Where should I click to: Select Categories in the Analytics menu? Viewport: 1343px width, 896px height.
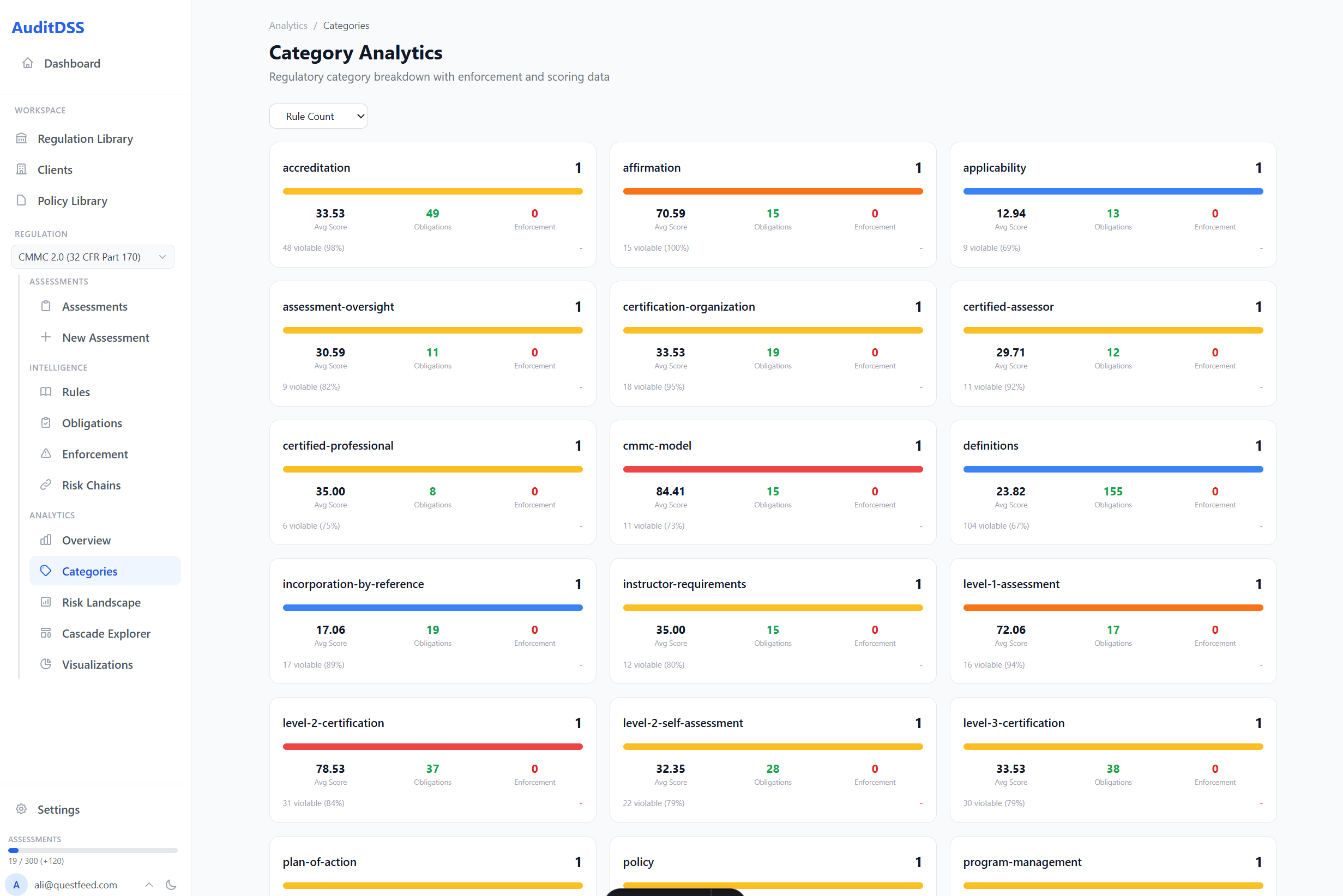coord(89,571)
